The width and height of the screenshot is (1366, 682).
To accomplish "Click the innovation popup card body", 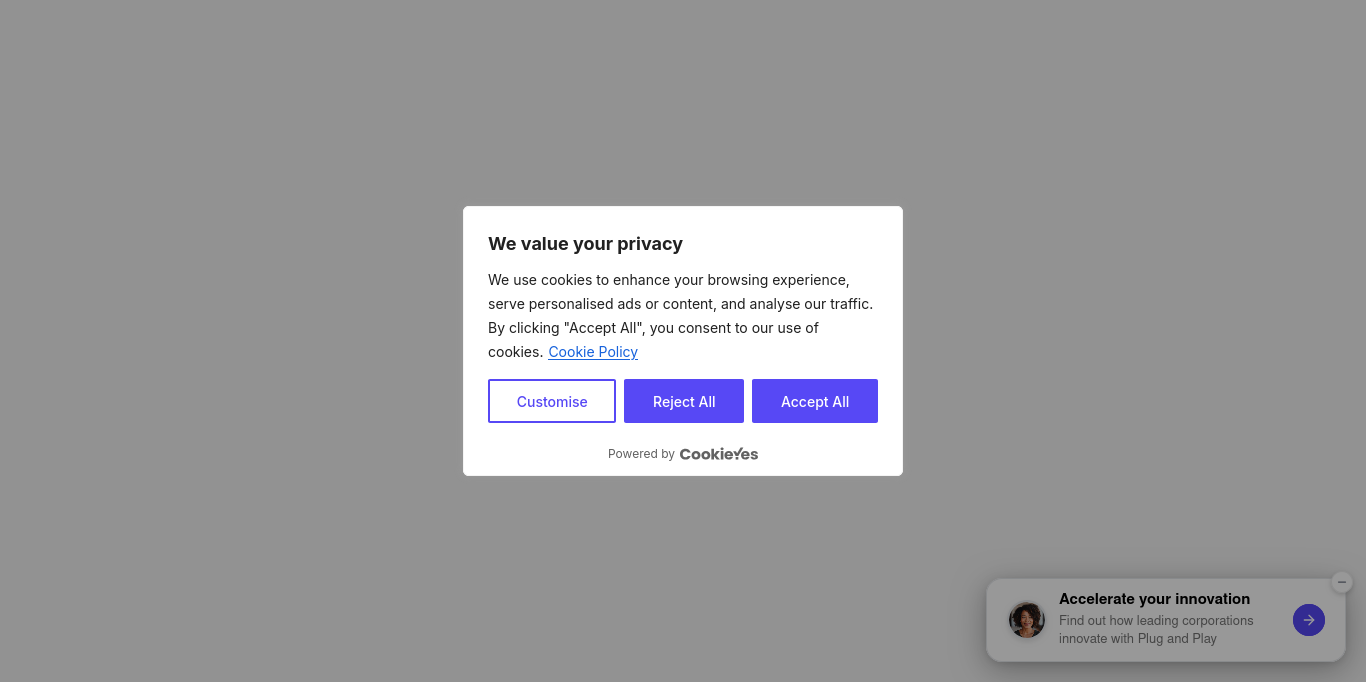I will [1165, 620].
